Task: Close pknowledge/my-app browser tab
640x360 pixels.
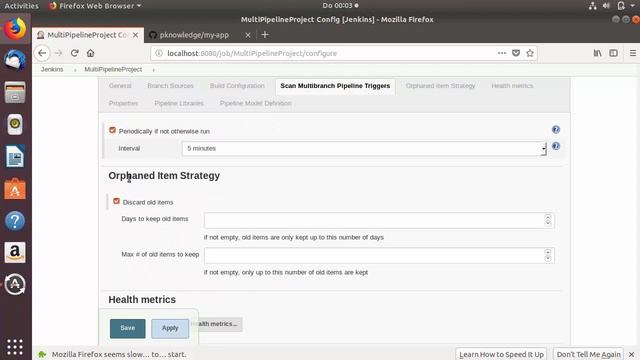Action: (248, 35)
